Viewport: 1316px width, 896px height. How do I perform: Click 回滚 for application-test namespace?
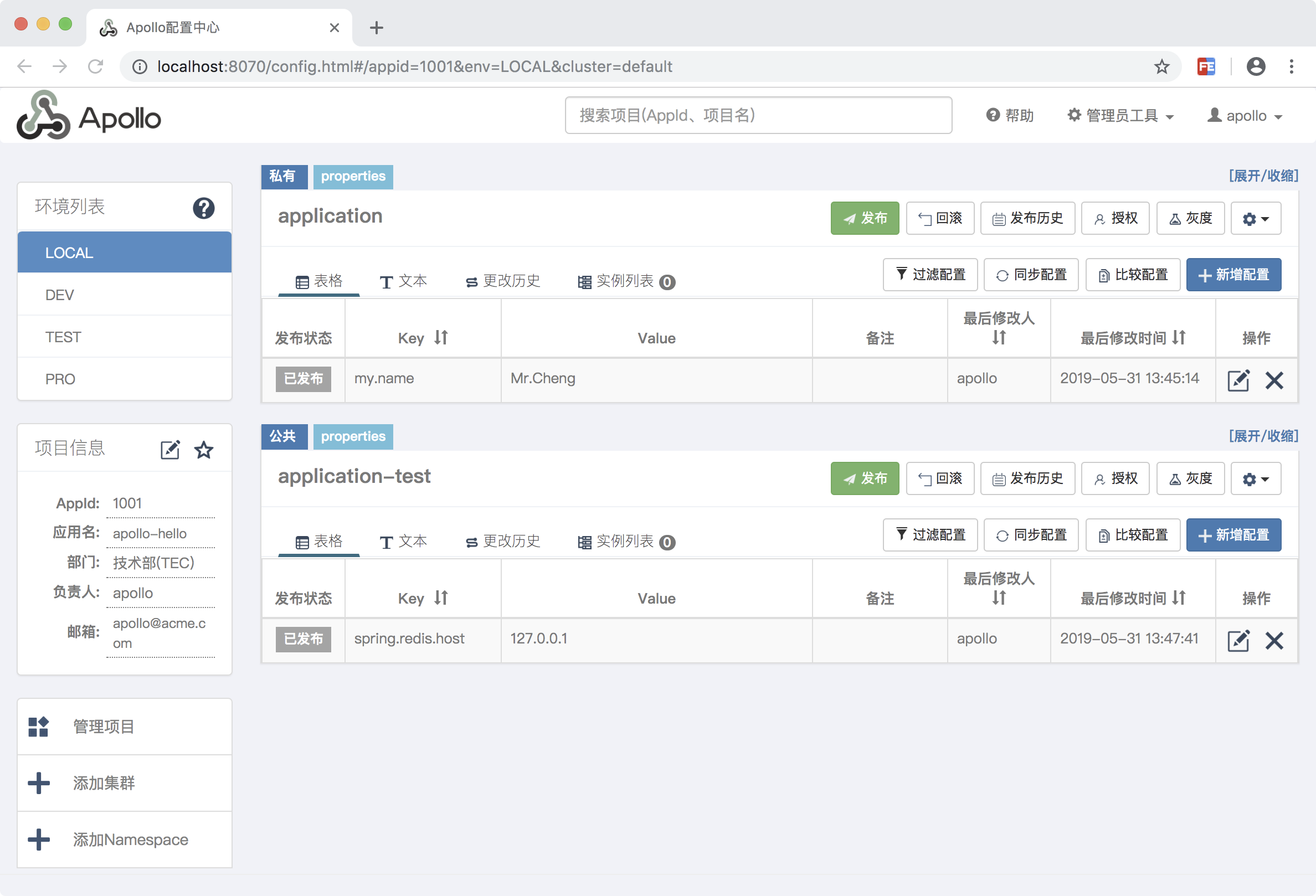(x=940, y=479)
